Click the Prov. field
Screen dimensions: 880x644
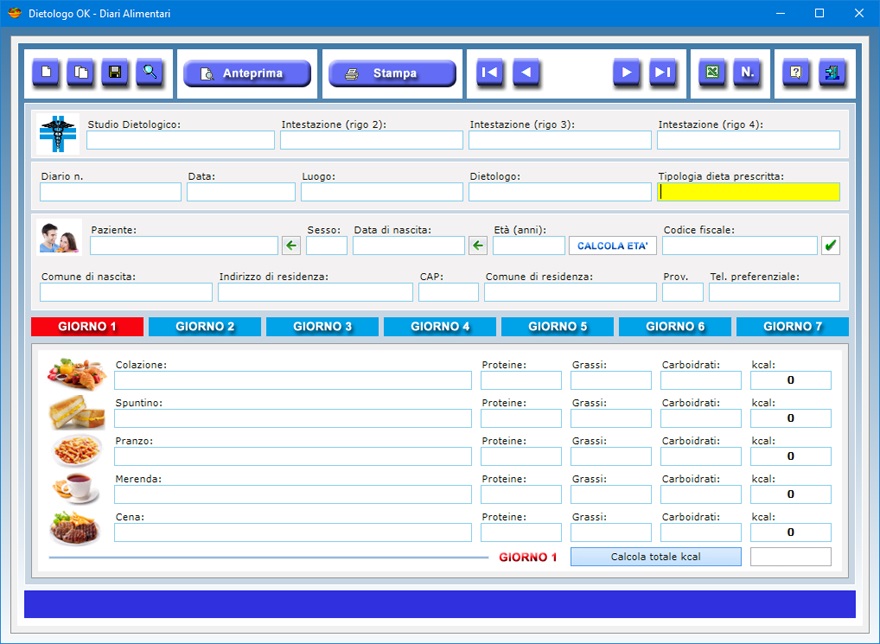(682, 293)
